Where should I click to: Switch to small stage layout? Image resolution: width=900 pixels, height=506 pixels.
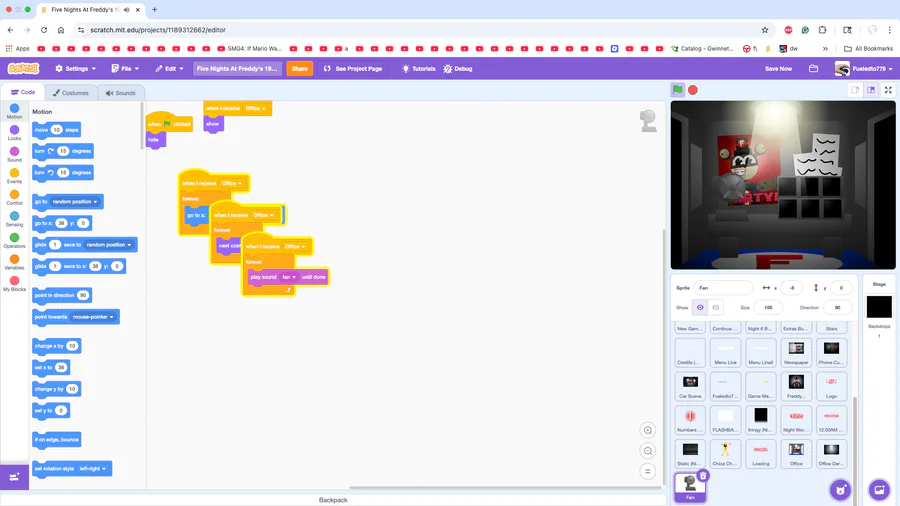pyautogui.click(x=855, y=89)
